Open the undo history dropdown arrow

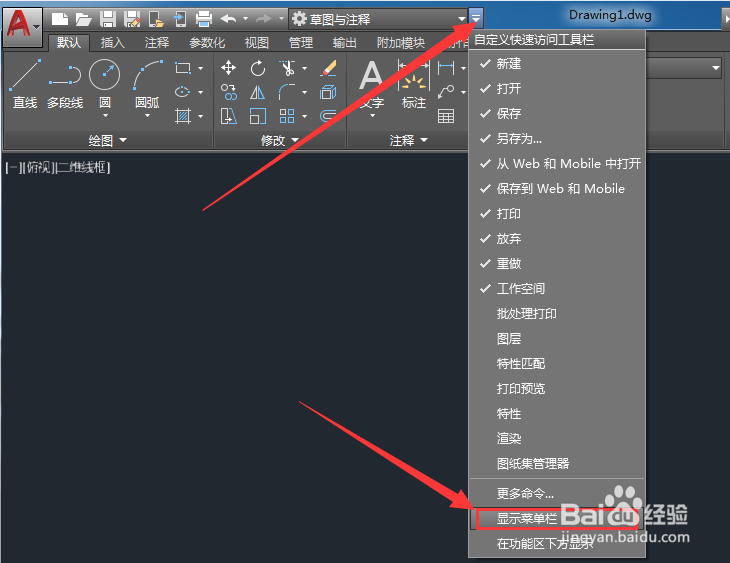pos(245,19)
